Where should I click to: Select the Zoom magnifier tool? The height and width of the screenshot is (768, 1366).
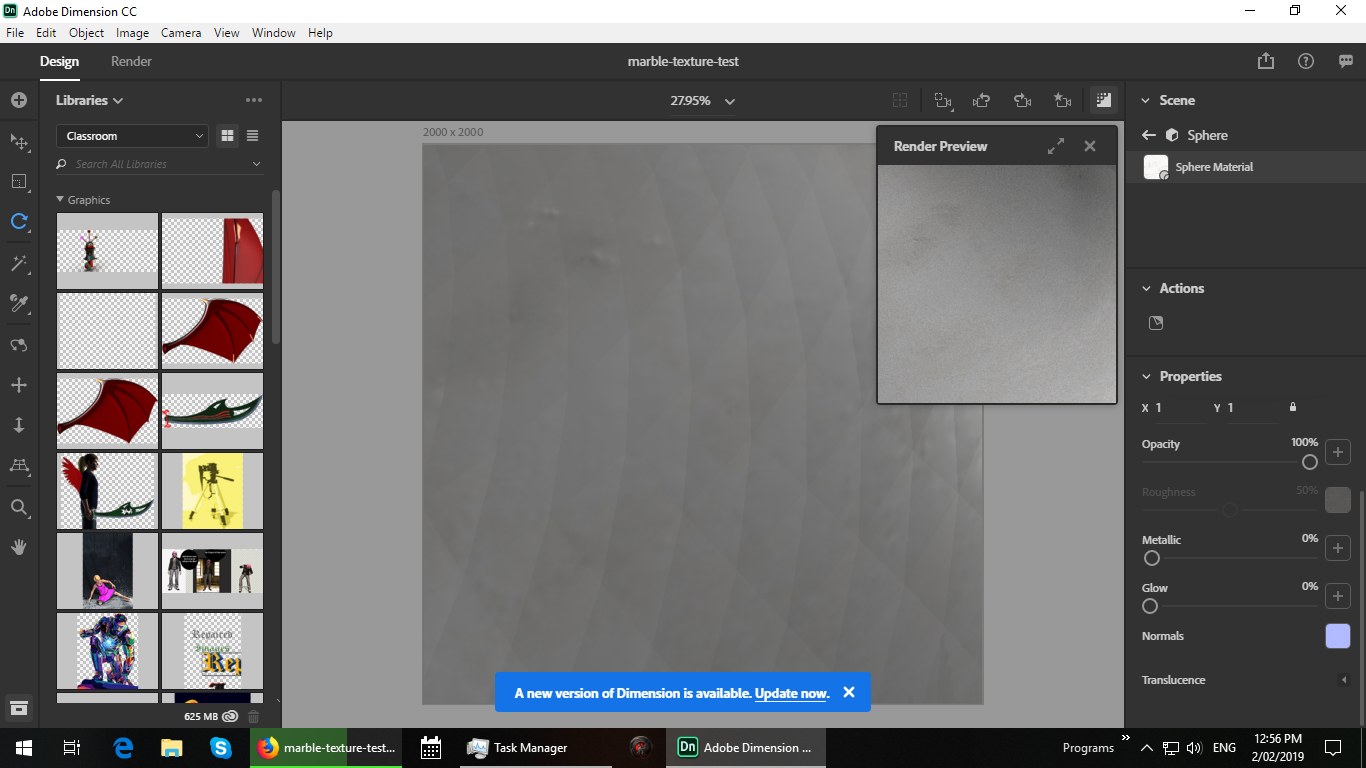19,507
